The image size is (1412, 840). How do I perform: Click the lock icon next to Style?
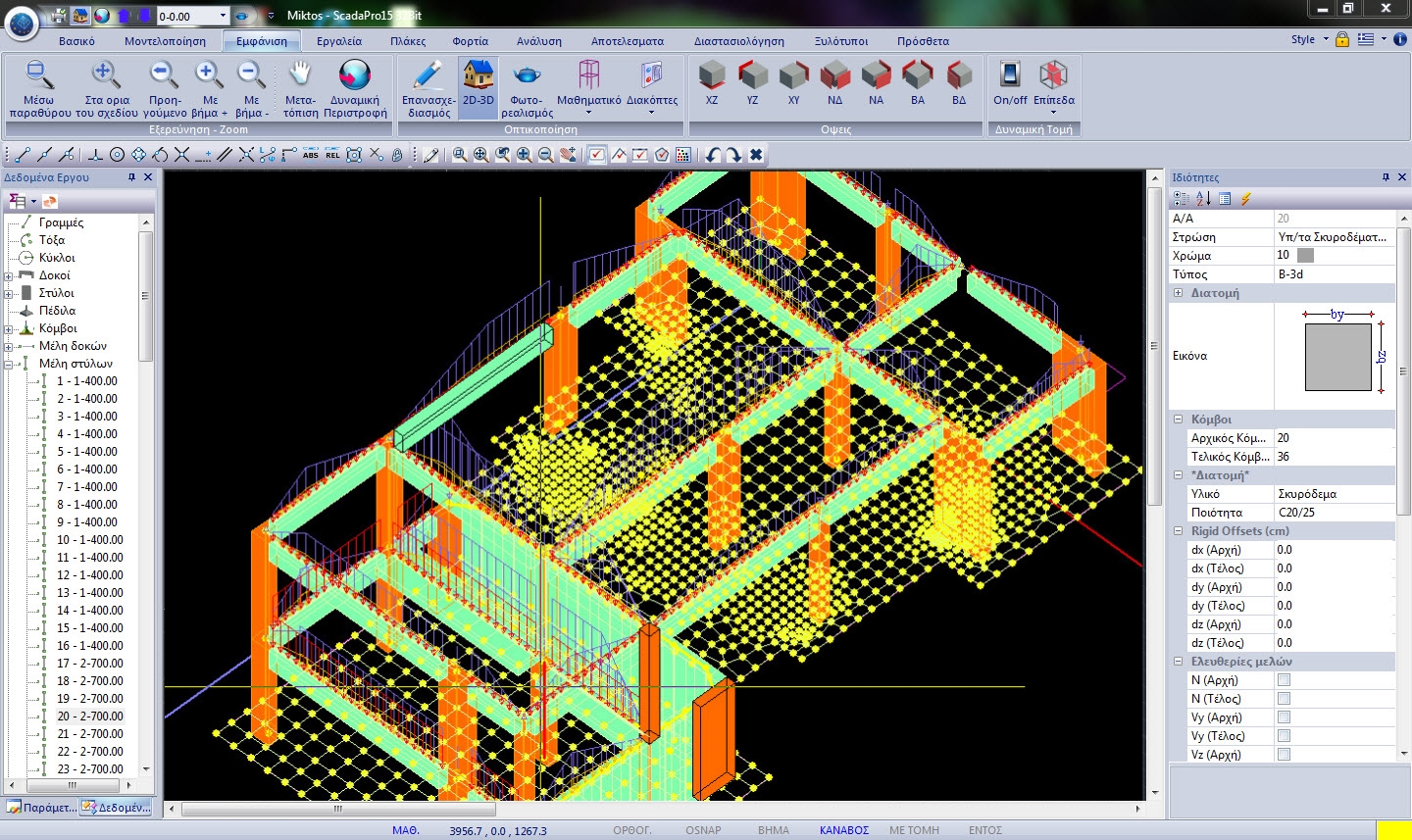1342,39
